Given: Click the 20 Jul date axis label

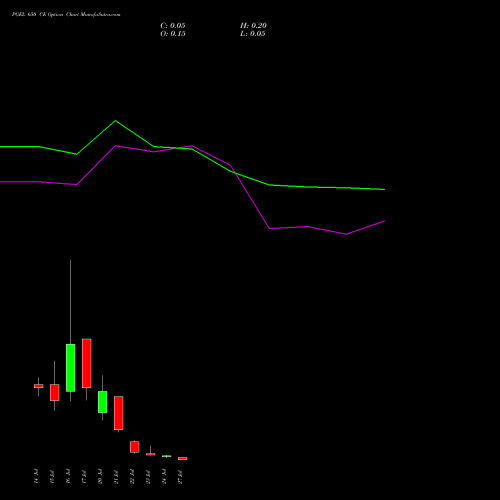Looking at the screenshot, I should click(100, 476).
